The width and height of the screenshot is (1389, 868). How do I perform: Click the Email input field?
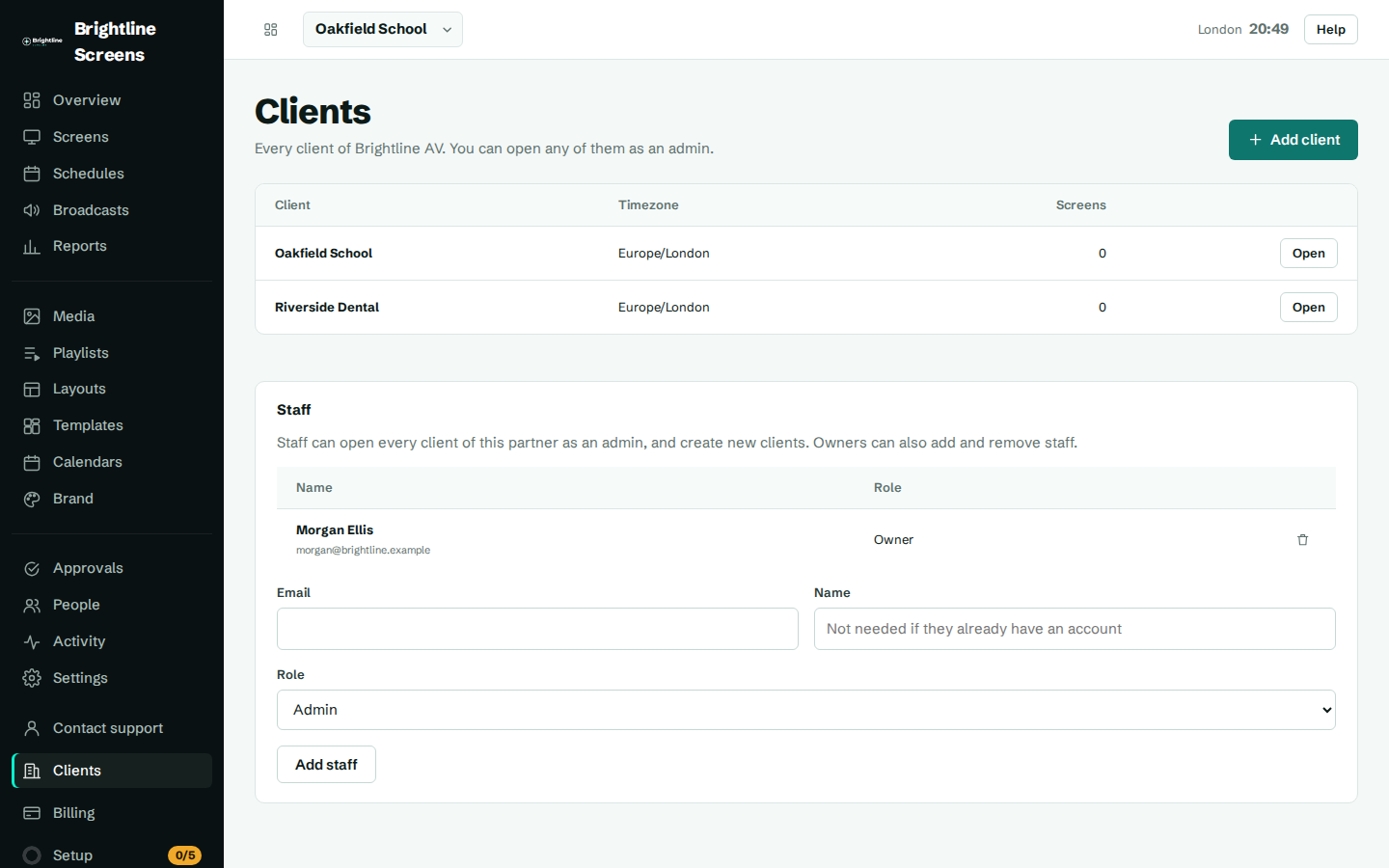[537, 629]
